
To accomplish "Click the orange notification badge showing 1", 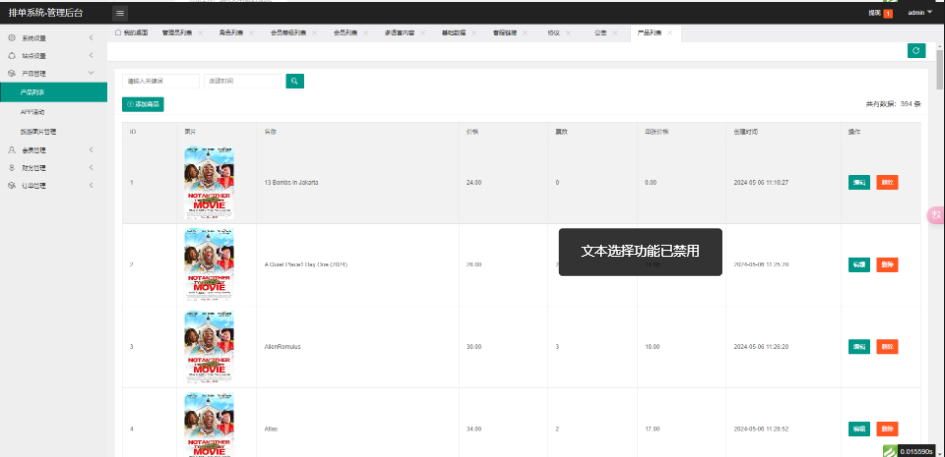I will pos(888,13).
